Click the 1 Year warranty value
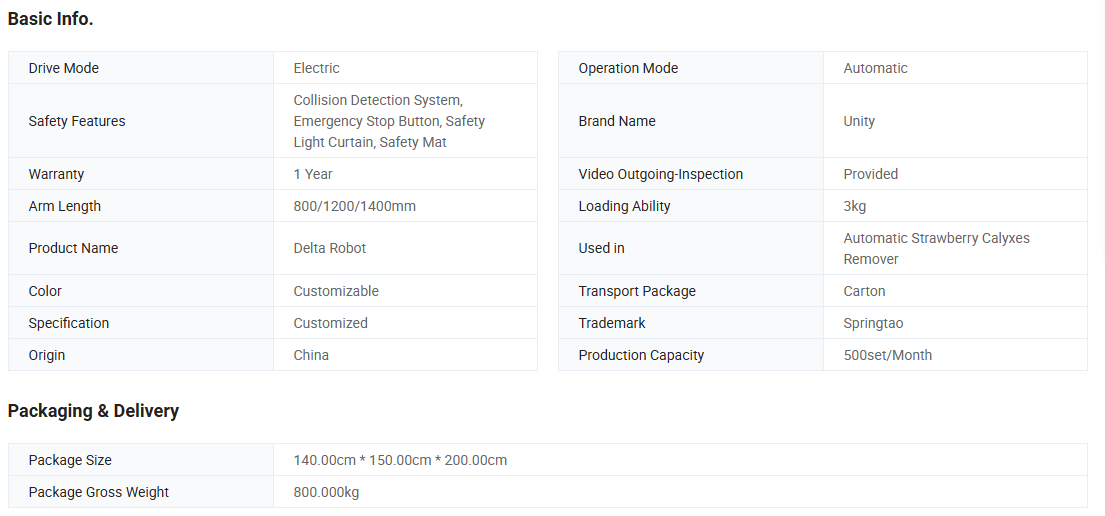1105x516 pixels. pos(313,174)
